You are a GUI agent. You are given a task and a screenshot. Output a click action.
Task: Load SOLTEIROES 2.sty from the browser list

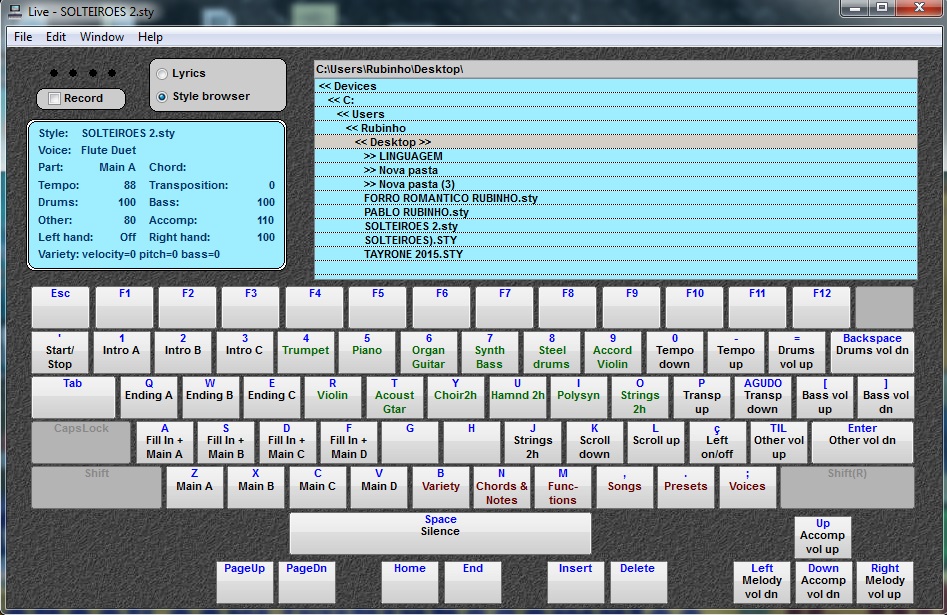pyautogui.click(x=615, y=226)
